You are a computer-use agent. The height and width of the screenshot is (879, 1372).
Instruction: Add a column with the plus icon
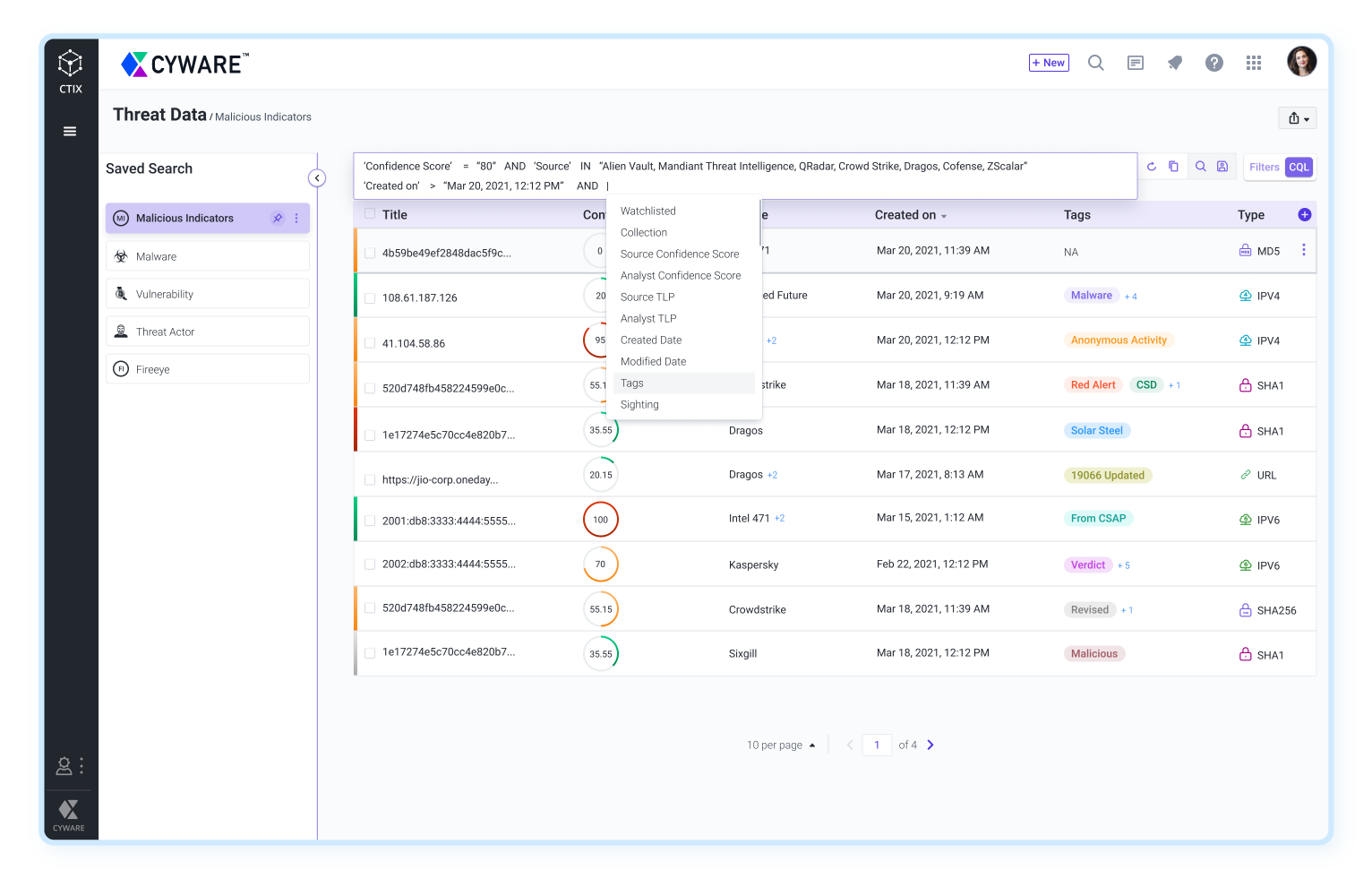(x=1304, y=214)
